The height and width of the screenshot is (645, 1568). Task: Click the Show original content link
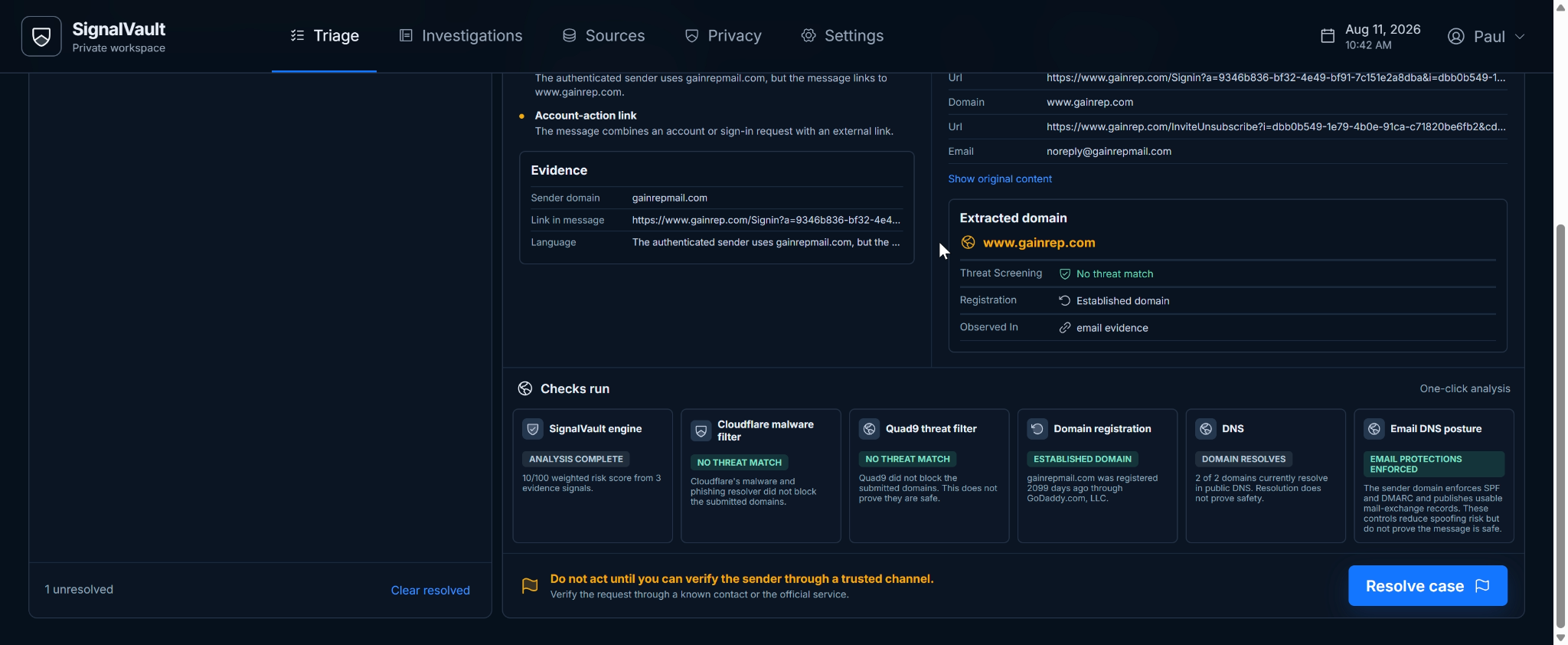pyautogui.click(x=1000, y=179)
